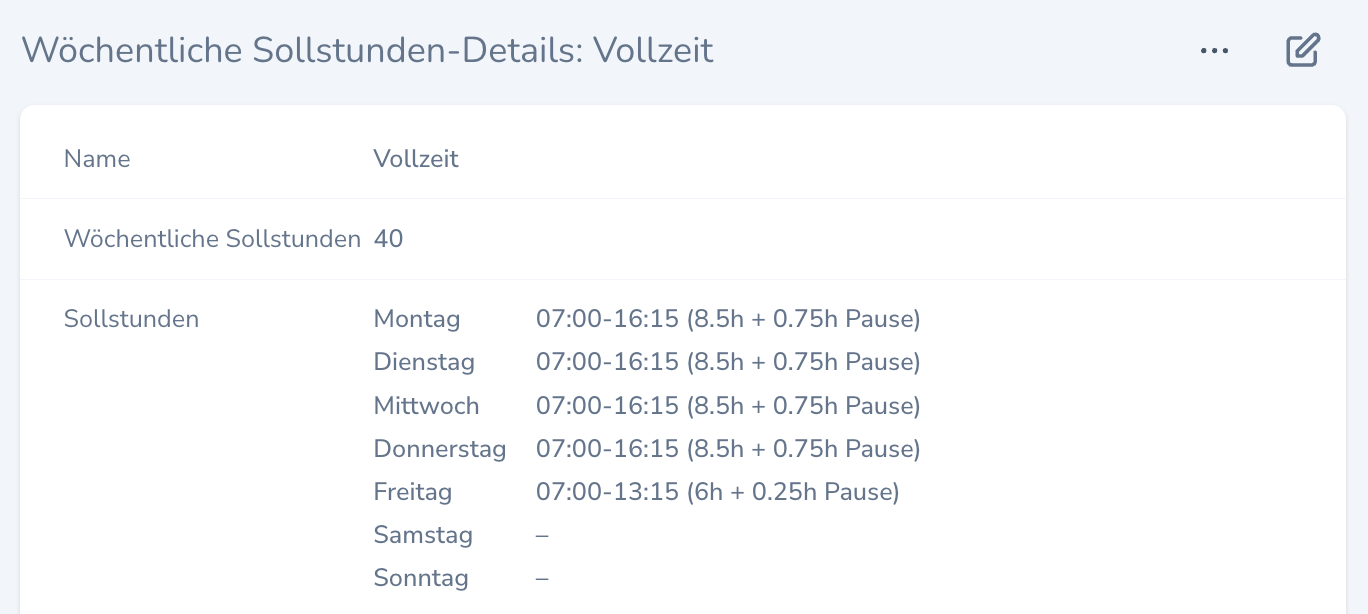
Task: Select the Samstag entry
Action: click(423, 535)
